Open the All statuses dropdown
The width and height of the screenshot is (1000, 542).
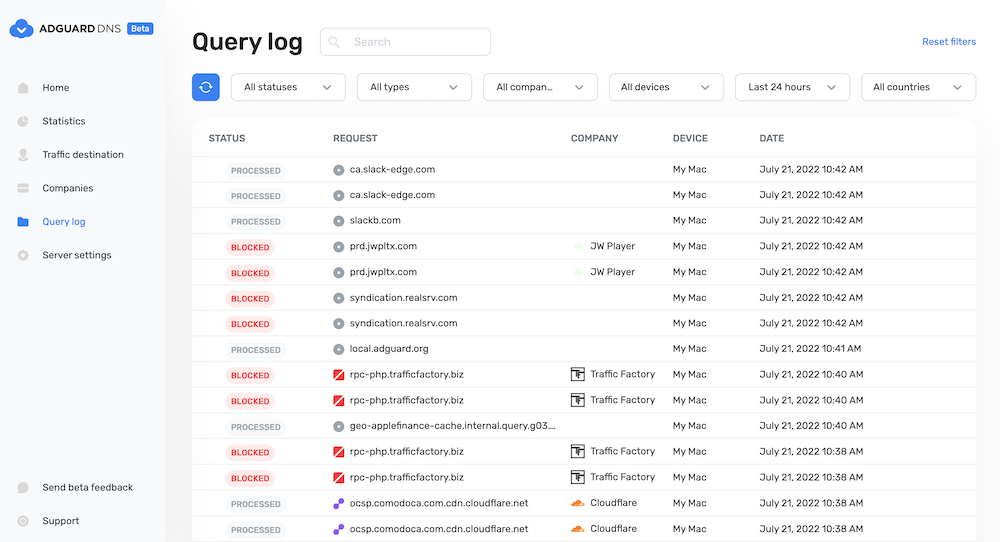[288, 87]
